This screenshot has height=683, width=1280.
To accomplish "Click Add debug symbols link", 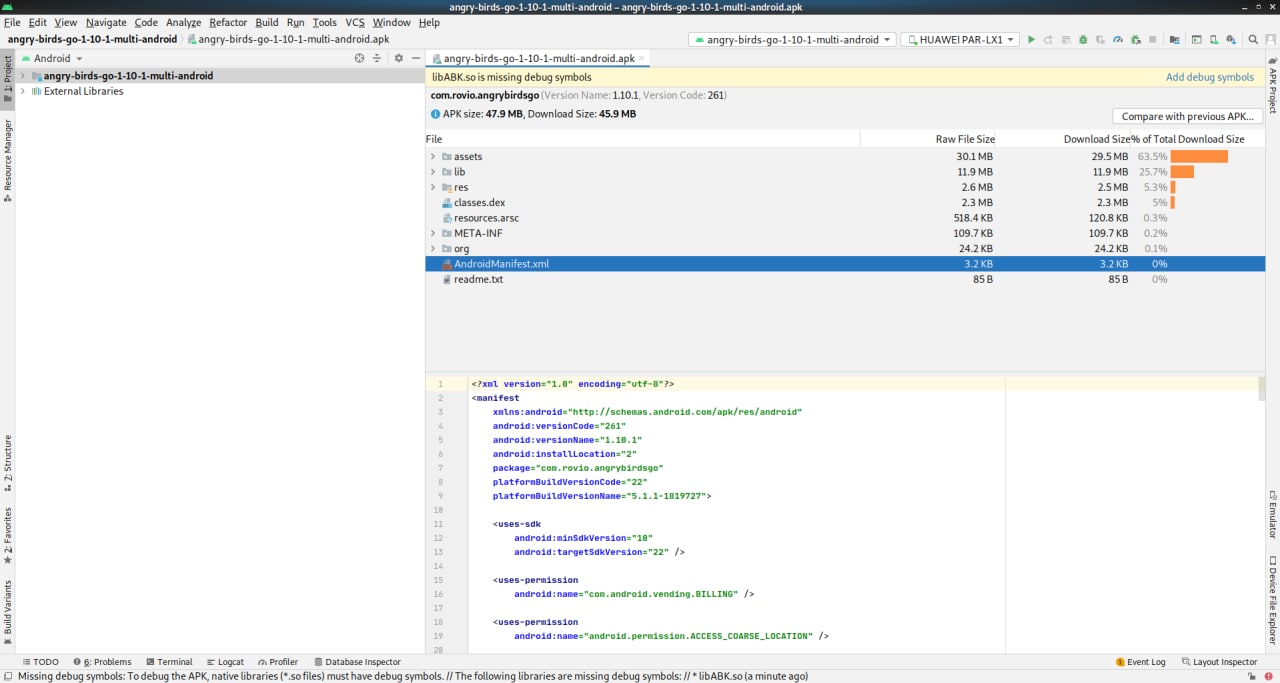I will (x=1209, y=77).
